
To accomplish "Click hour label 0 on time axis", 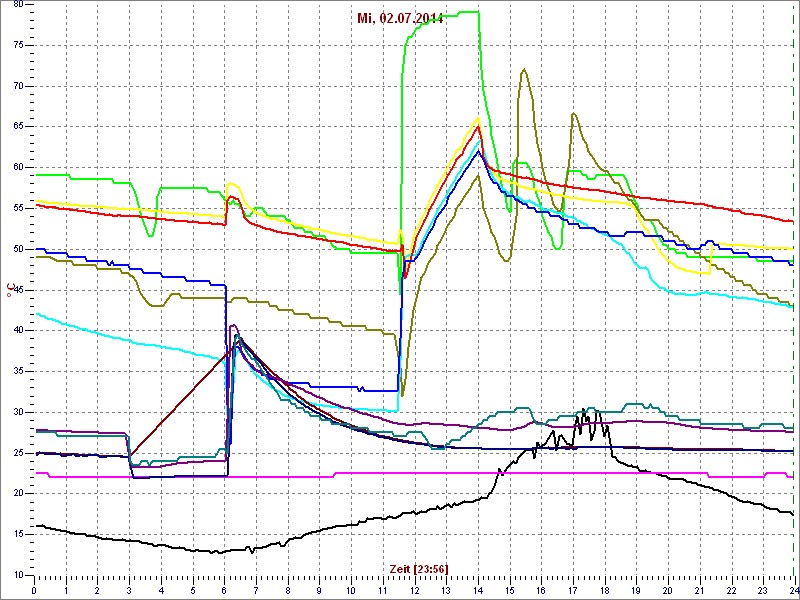I will tap(34, 590).
